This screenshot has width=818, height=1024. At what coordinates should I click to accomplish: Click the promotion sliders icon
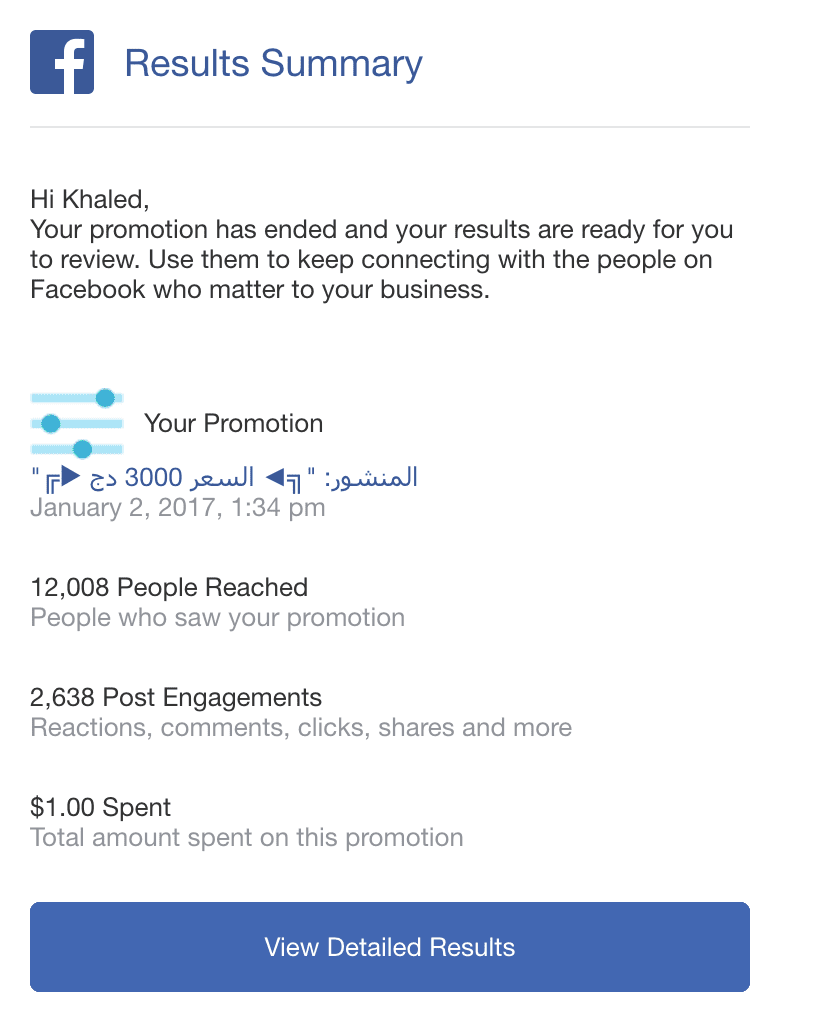point(77,423)
